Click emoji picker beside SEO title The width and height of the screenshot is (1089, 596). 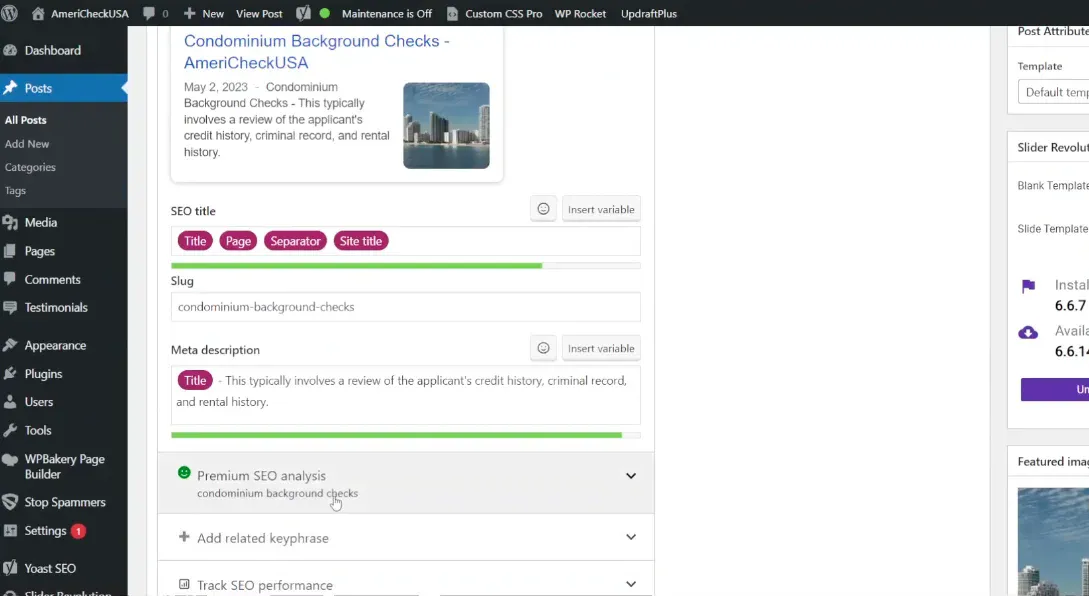pyautogui.click(x=543, y=209)
